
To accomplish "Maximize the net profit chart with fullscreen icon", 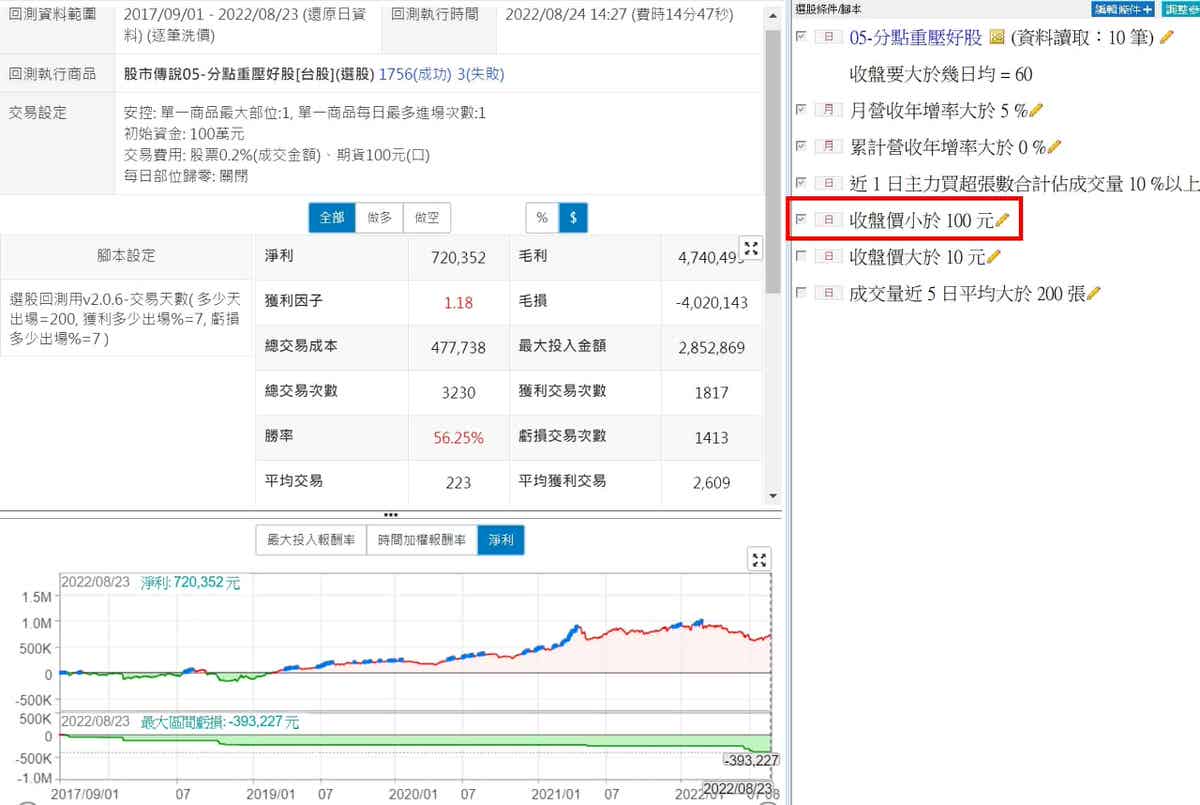I will click(x=760, y=560).
